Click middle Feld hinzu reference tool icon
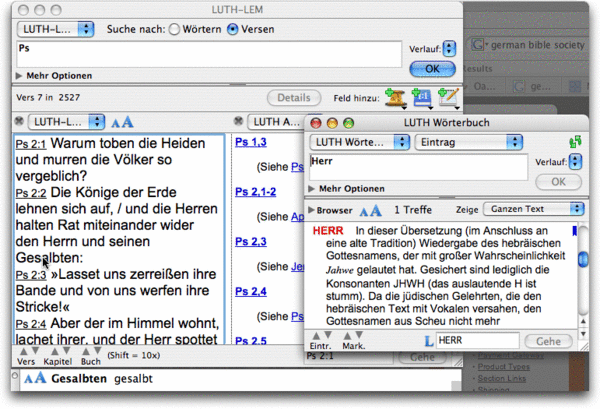Screen dimensions: 600x409 point(421,97)
